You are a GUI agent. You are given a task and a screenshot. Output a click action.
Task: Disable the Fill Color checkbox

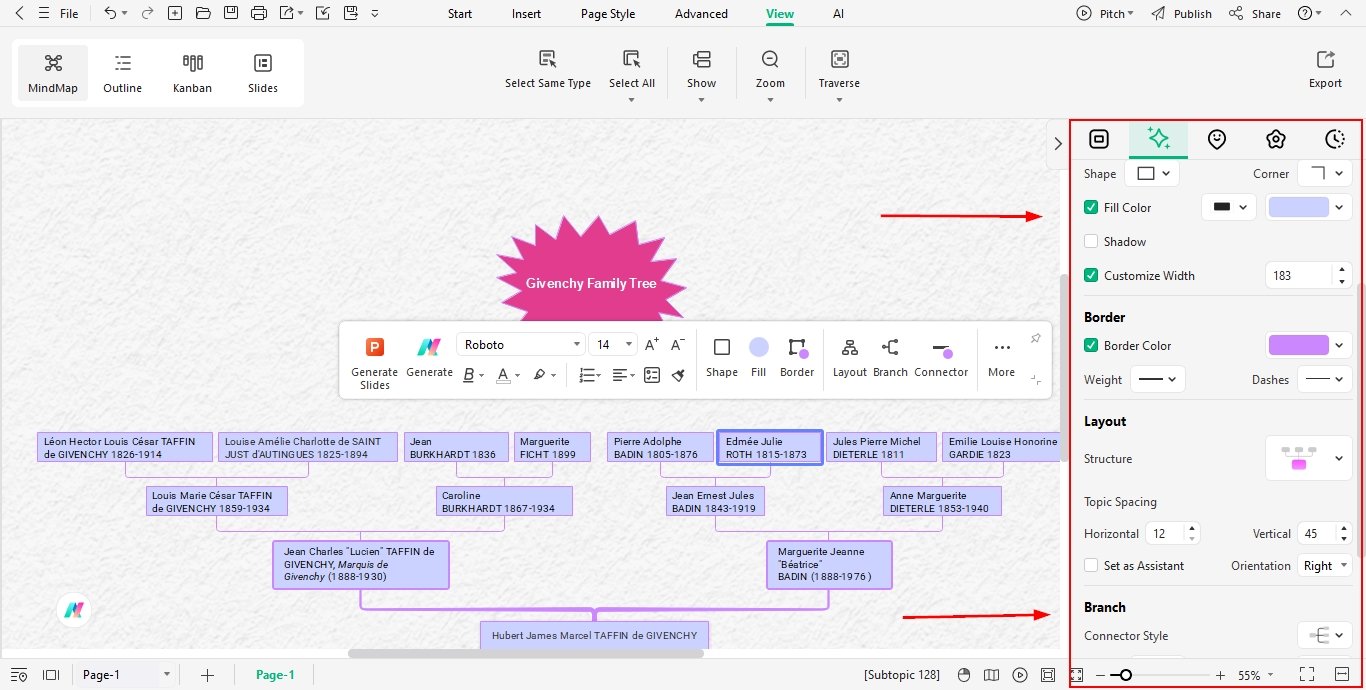1091,207
